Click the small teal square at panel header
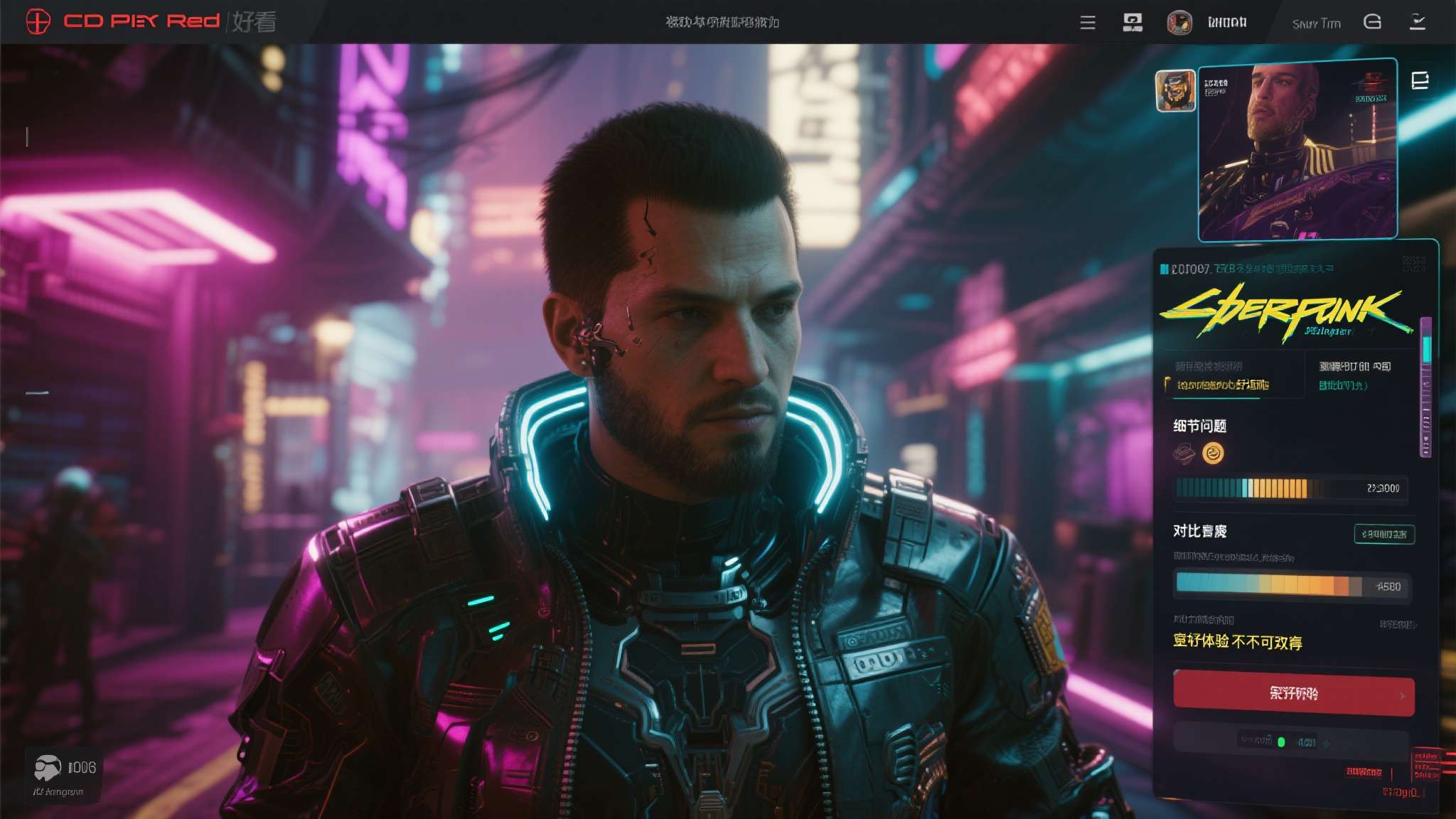The height and width of the screenshot is (819, 1456). pos(1165,269)
